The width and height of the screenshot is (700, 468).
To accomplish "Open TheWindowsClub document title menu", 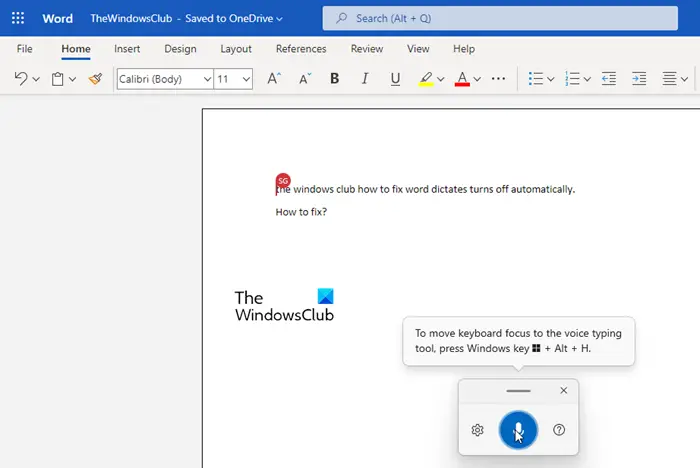I will (187, 18).
